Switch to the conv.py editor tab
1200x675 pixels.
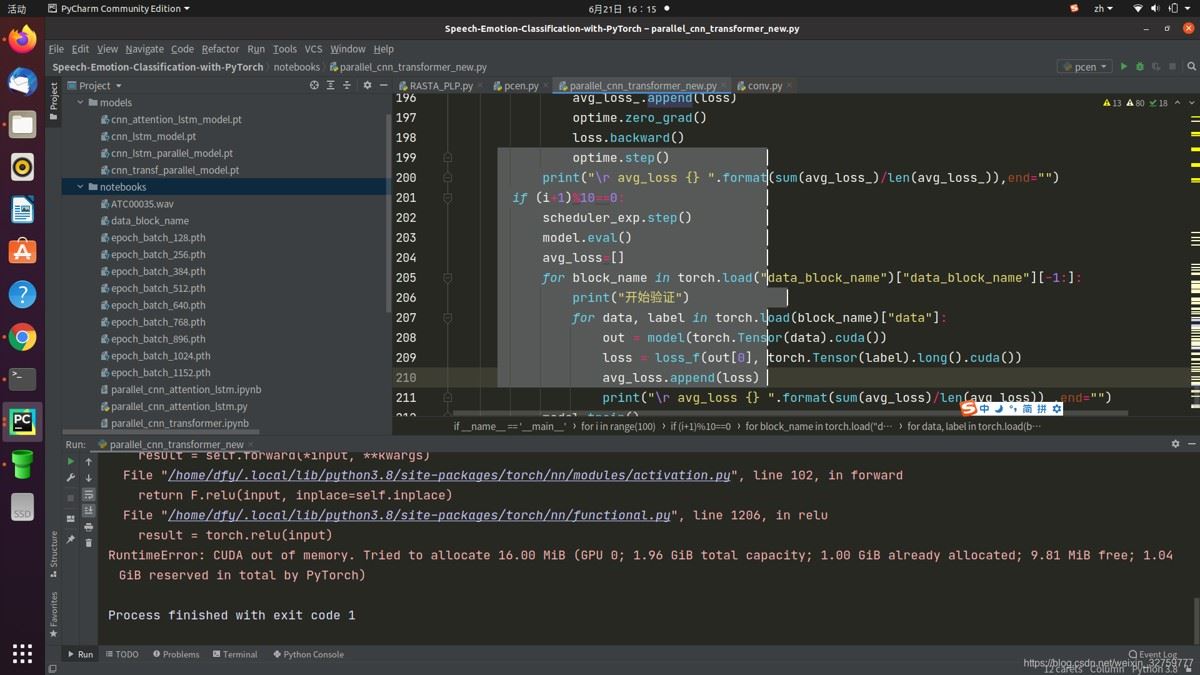pyautogui.click(x=765, y=86)
